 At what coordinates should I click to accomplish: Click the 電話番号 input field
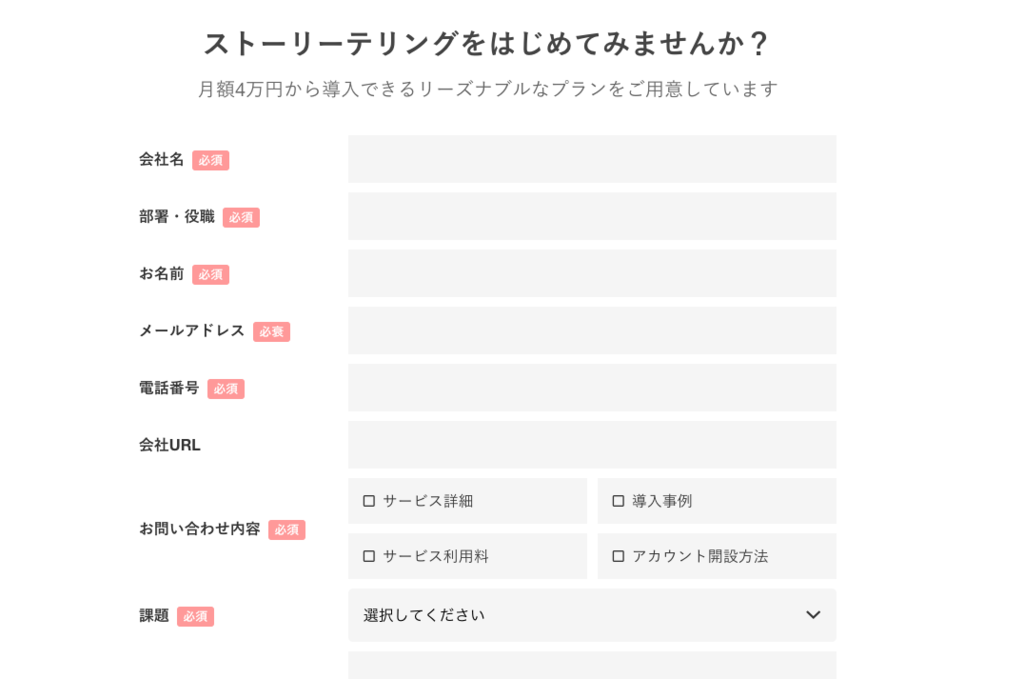592,388
